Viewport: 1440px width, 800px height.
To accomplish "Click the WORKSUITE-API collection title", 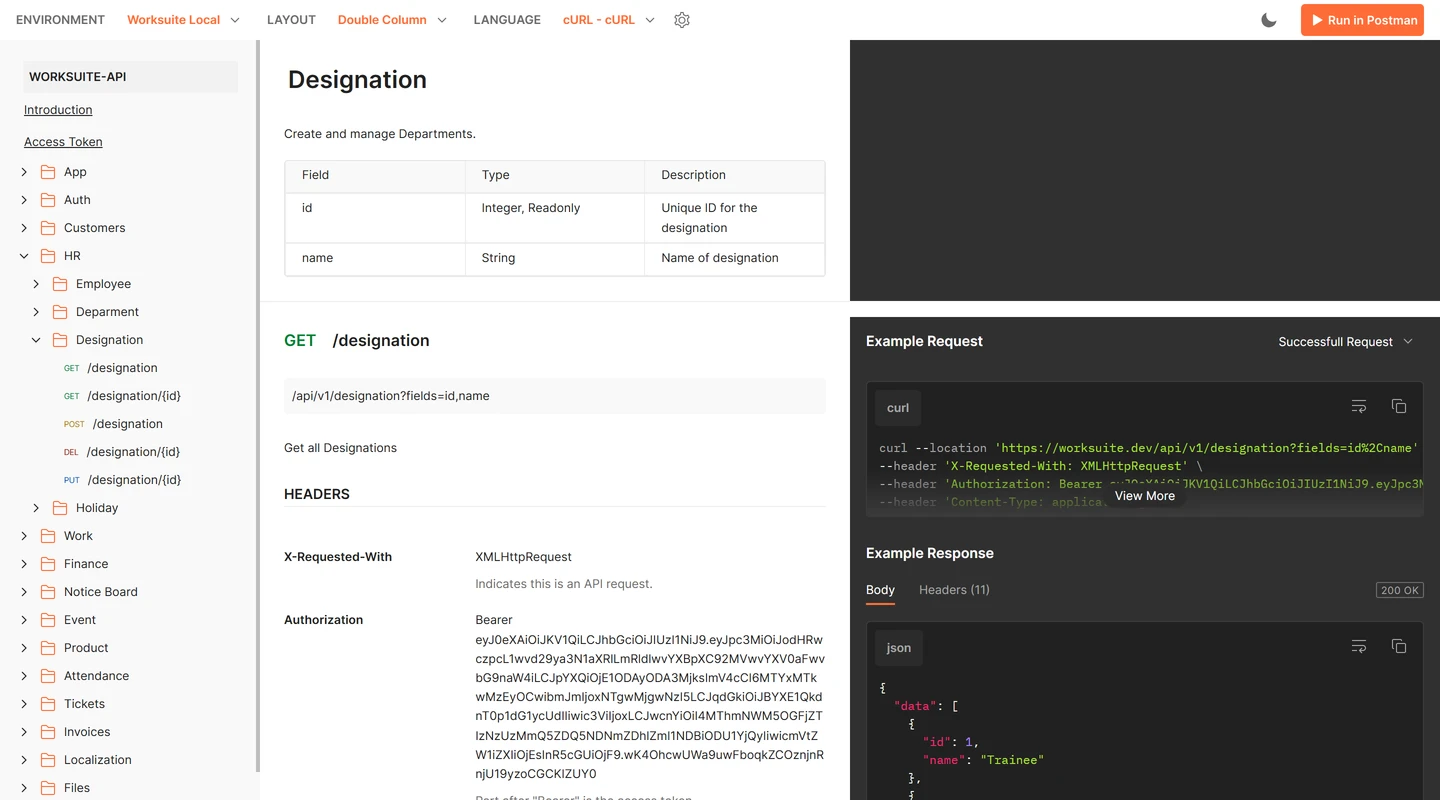I will 130,77.
